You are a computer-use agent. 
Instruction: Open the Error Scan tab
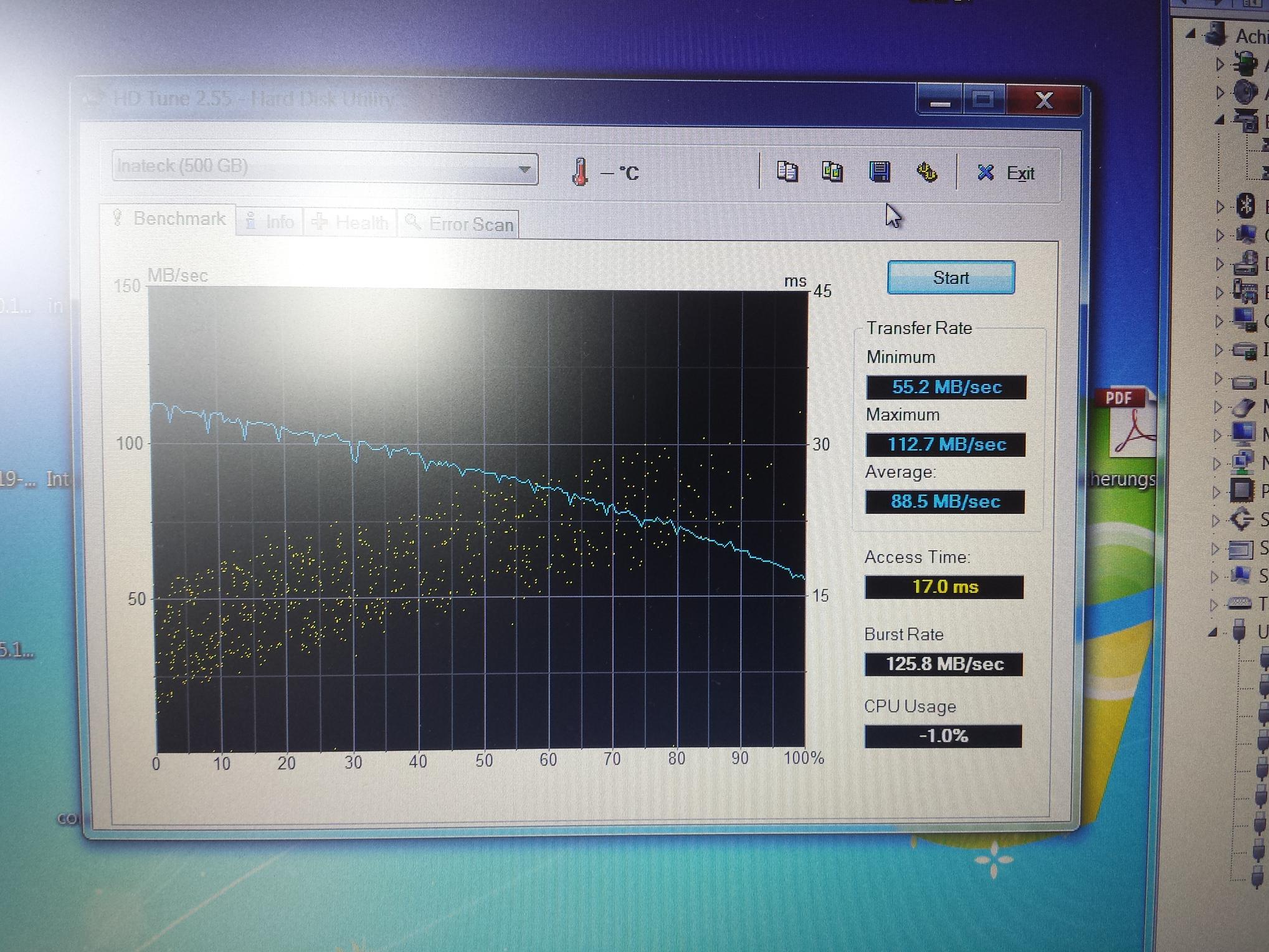[460, 224]
